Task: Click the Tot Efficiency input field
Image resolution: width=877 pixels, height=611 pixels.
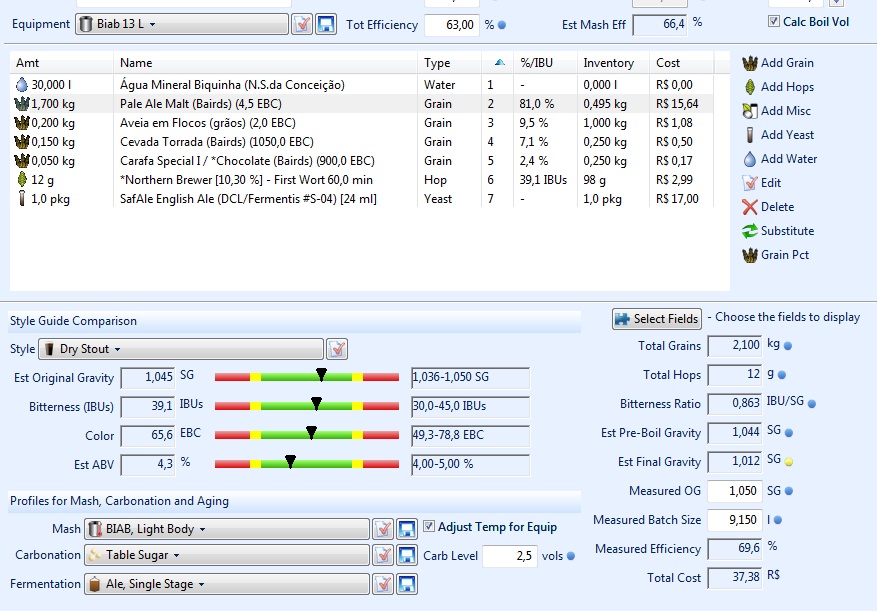Action: tap(452, 25)
